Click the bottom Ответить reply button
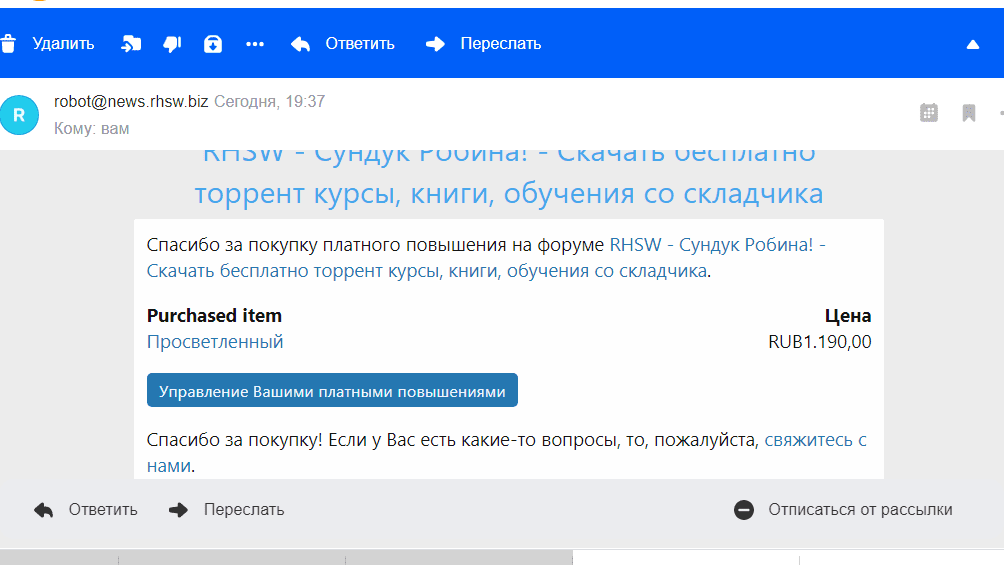Screen dimensions: 1004x565 [86, 510]
